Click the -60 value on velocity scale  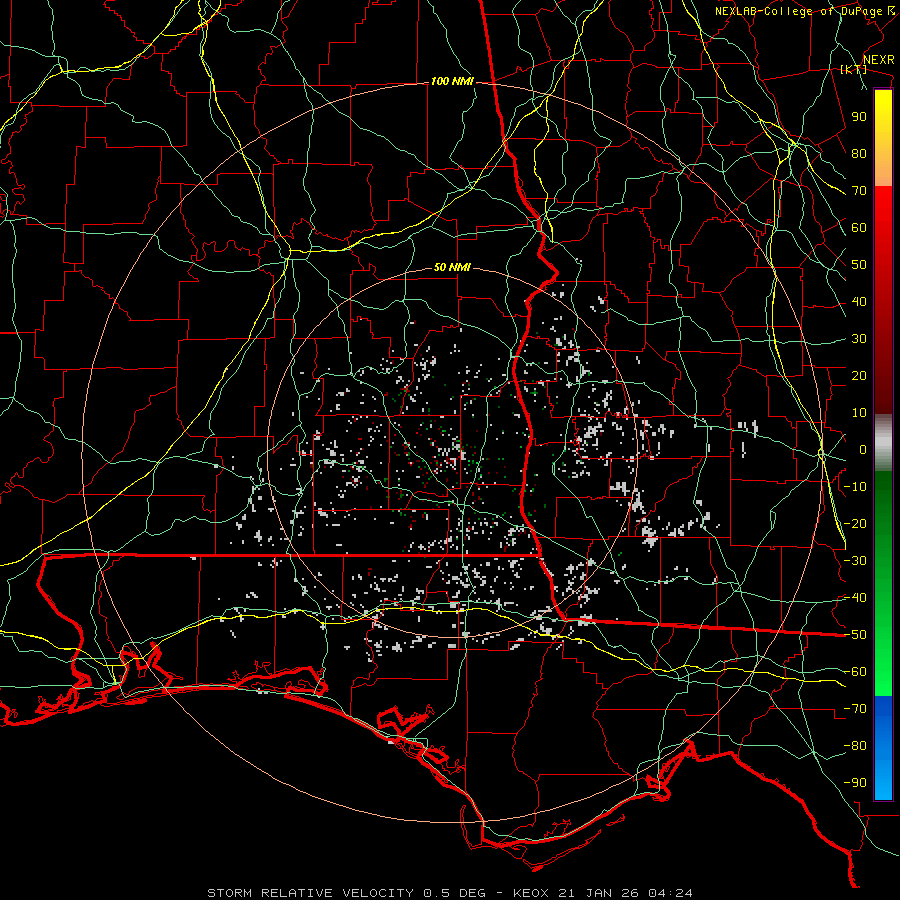coord(855,672)
